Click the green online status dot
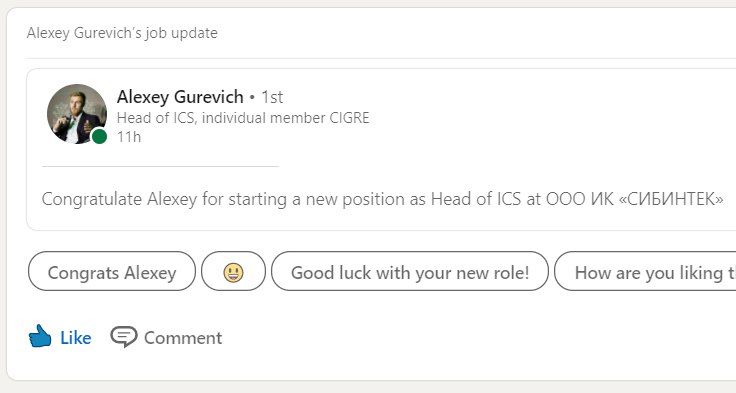This screenshot has height=393, width=736. coord(99,137)
